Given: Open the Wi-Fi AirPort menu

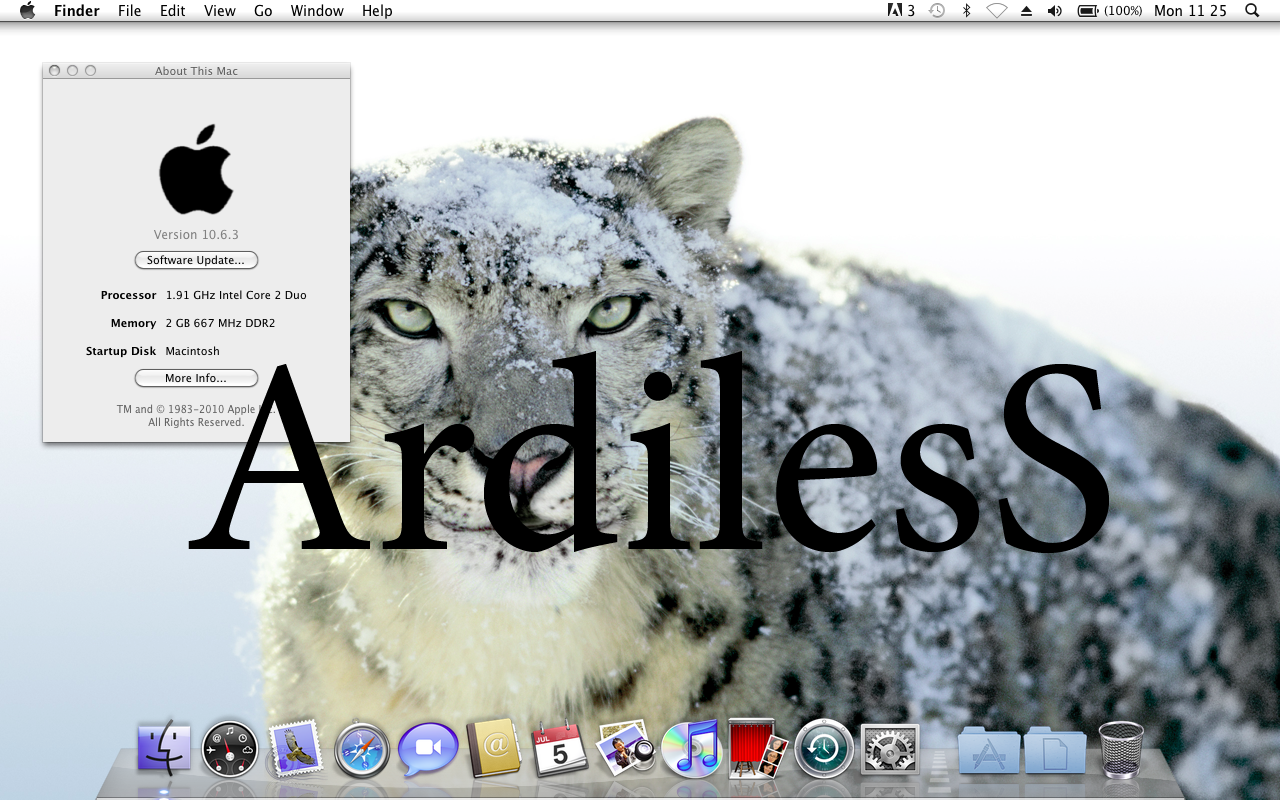Looking at the screenshot, I should coord(996,11).
